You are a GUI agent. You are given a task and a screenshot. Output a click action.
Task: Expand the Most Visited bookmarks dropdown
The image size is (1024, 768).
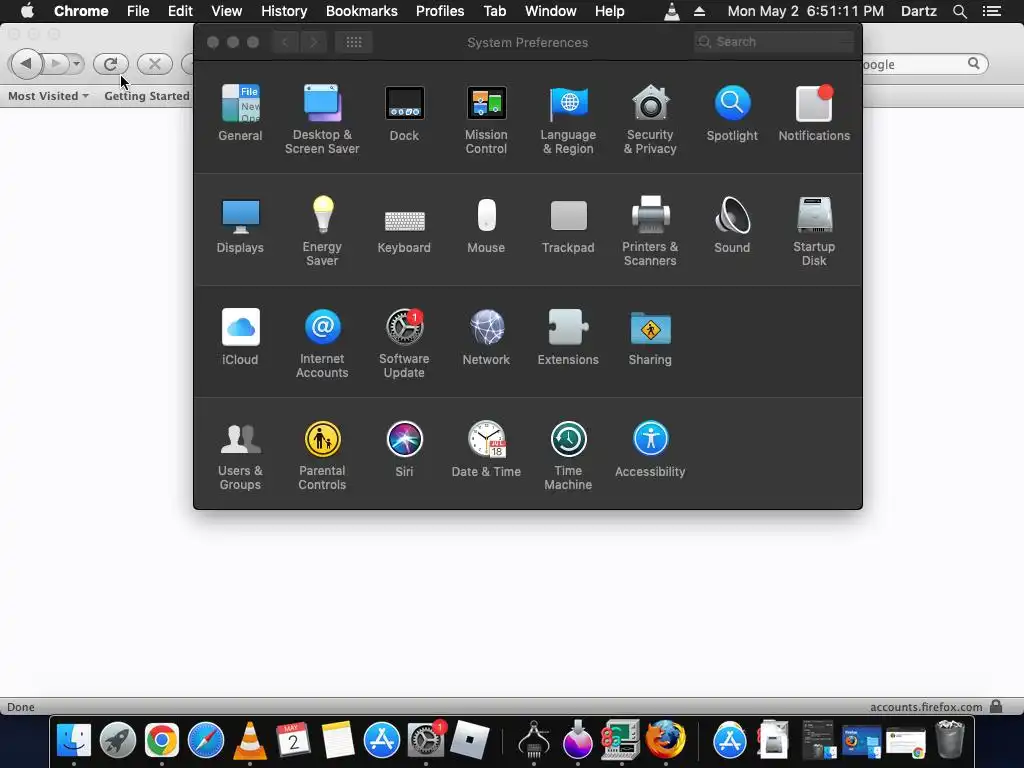(x=48, y=96)
